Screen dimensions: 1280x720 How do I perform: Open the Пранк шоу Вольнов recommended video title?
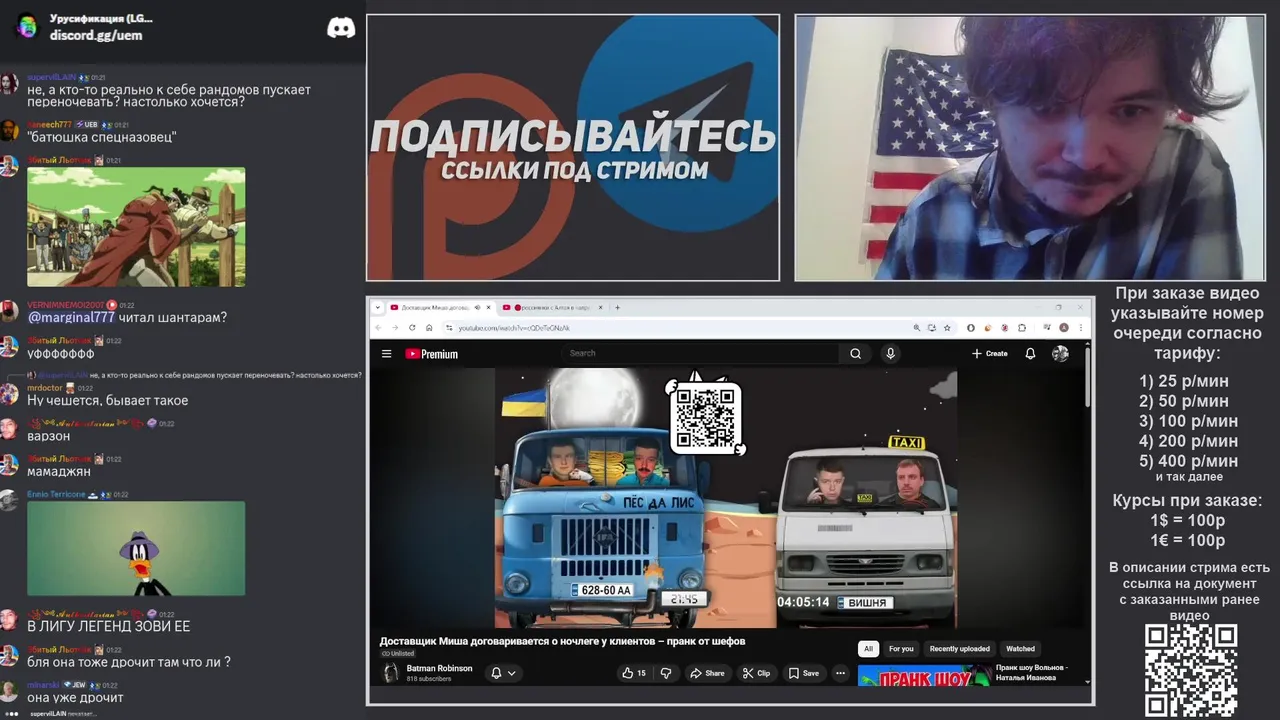tap(1031, 672)
